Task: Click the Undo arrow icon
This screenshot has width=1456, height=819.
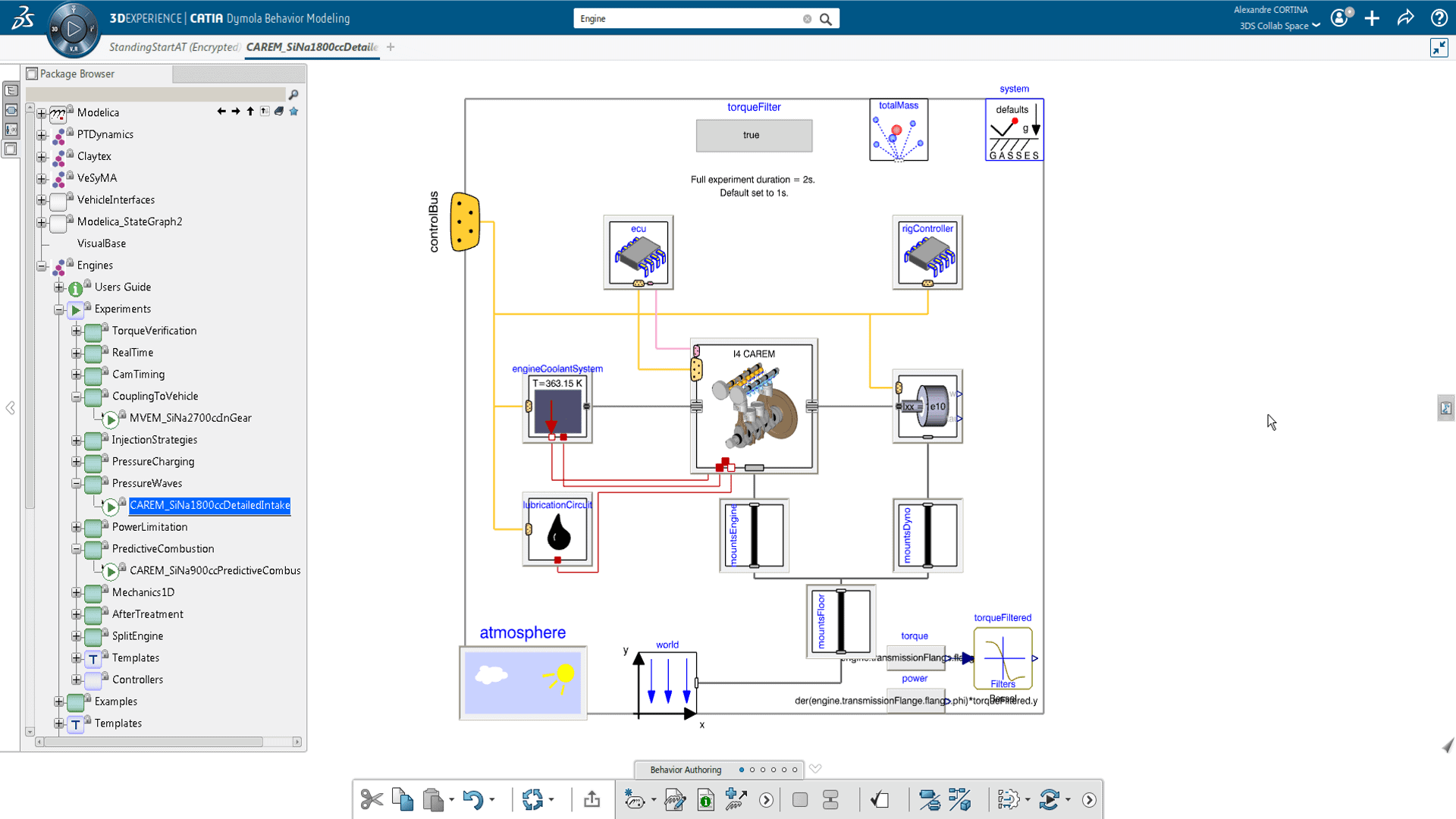Action: [472, 799]
